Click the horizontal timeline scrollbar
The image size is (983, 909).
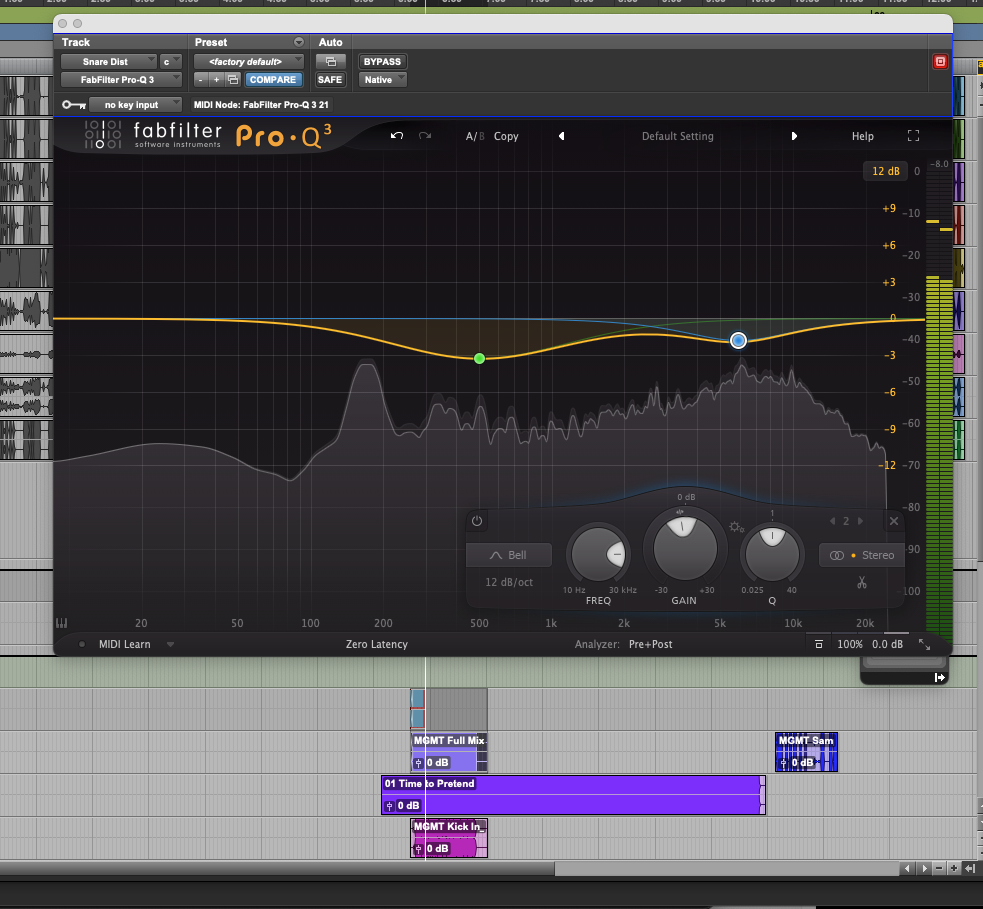pos(277,868)
